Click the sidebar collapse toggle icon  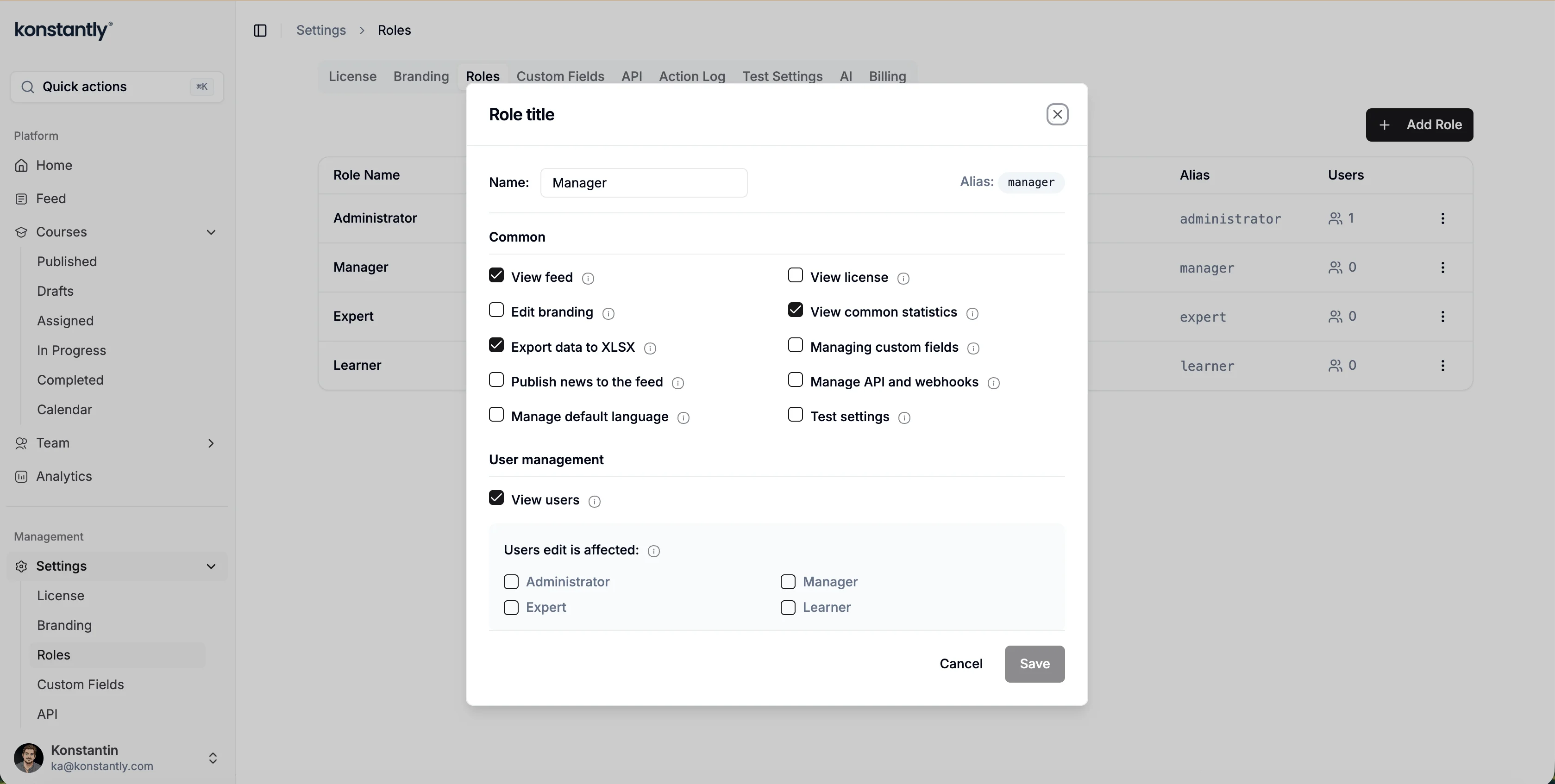pyautogui.click(x=260, y=30)
